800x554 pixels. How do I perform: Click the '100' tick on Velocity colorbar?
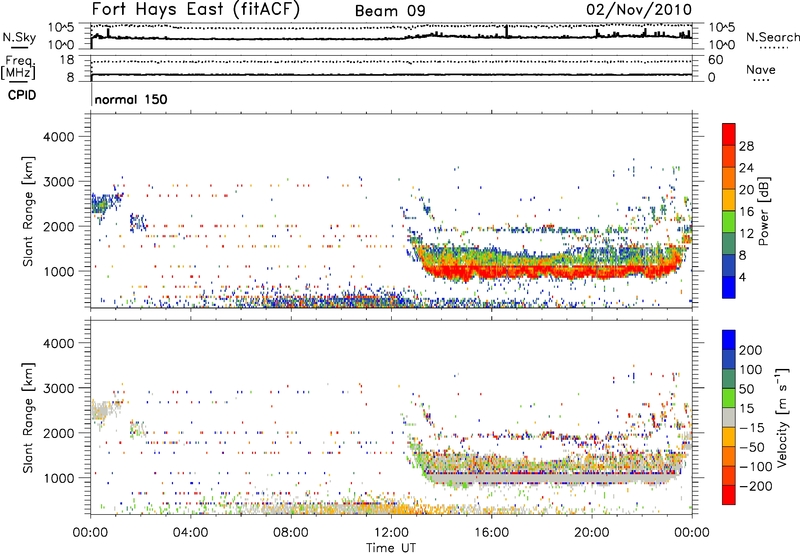pyautogui.click(x=751, y=369)
